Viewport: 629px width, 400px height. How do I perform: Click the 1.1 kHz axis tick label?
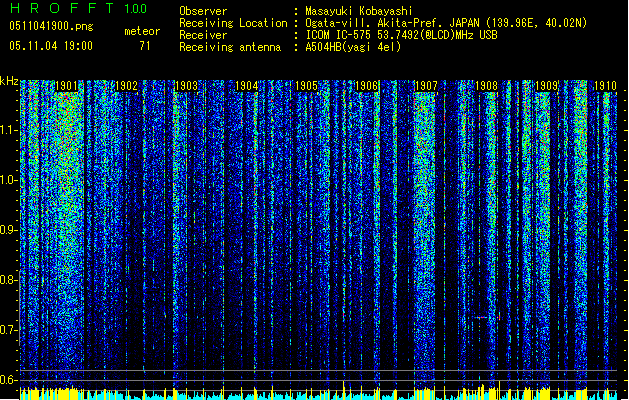tap(9, 130)
